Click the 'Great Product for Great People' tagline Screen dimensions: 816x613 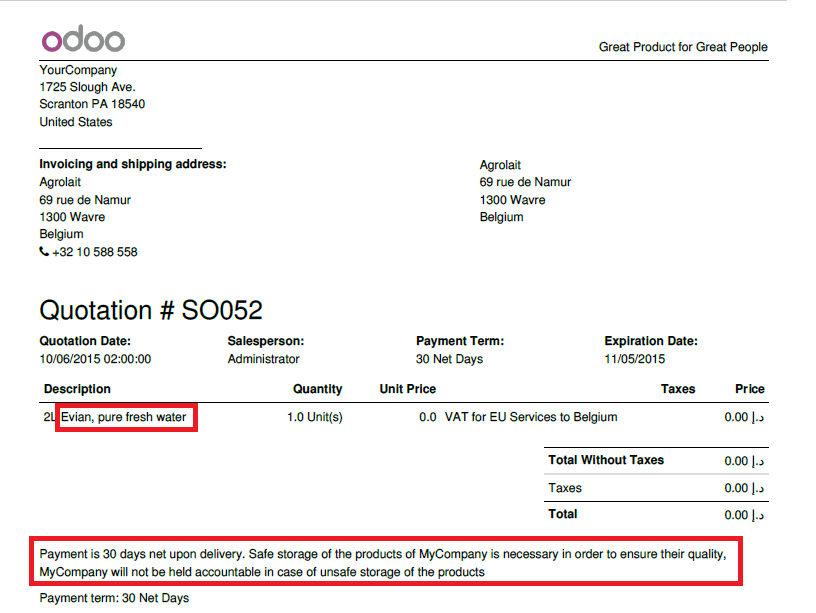pyautogui.click(x=683, y=47)
